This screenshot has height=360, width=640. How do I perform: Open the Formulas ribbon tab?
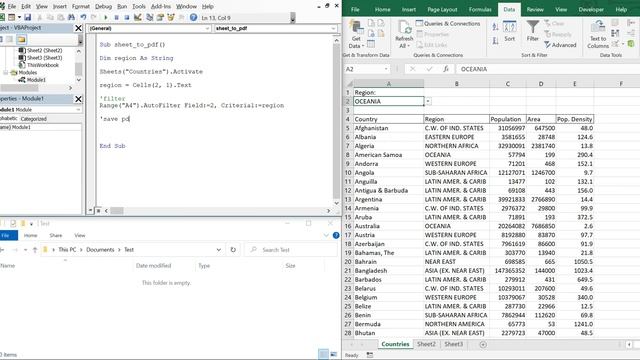pyautogui.click(x=480, y=9)
